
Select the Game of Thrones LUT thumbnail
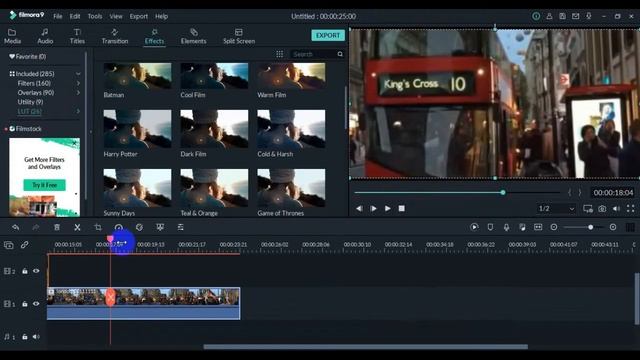click(291, 188)
